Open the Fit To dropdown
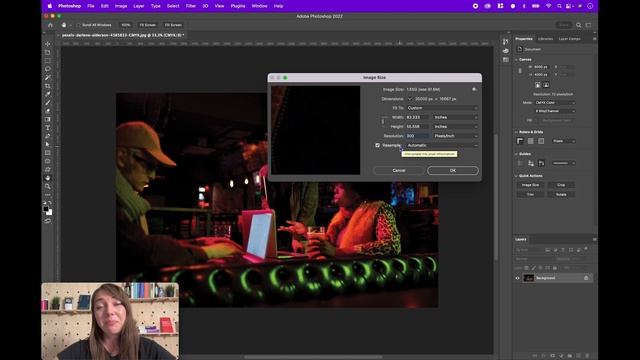640x360 pixels. coord(442,108)
